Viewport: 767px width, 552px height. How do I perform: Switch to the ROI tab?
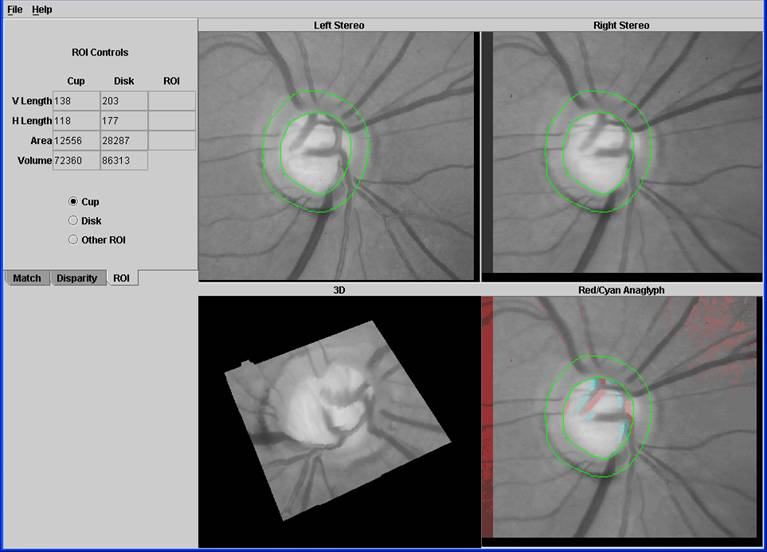[122, 278]
